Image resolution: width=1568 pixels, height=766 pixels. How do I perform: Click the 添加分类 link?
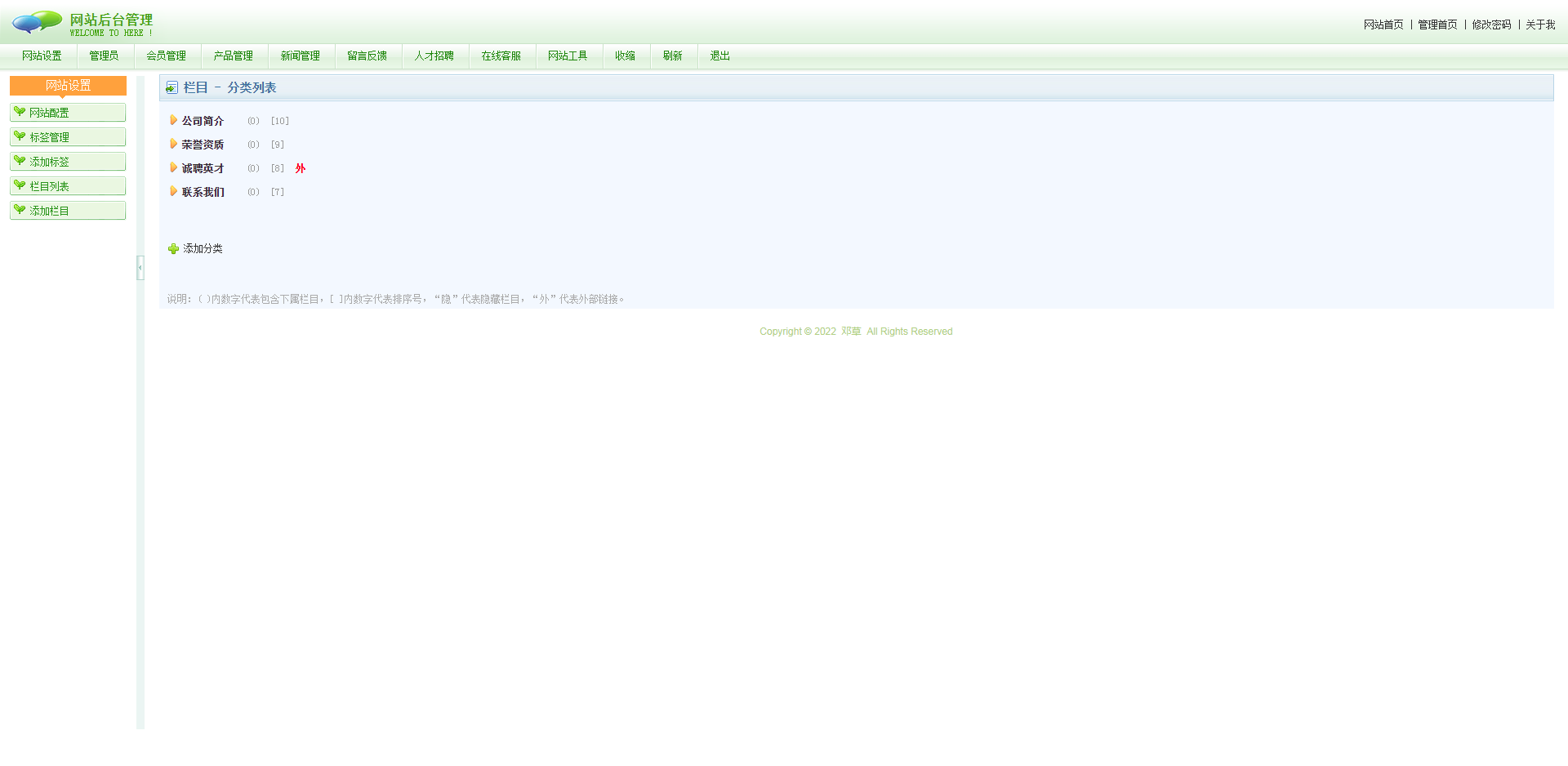coord(203,248)
